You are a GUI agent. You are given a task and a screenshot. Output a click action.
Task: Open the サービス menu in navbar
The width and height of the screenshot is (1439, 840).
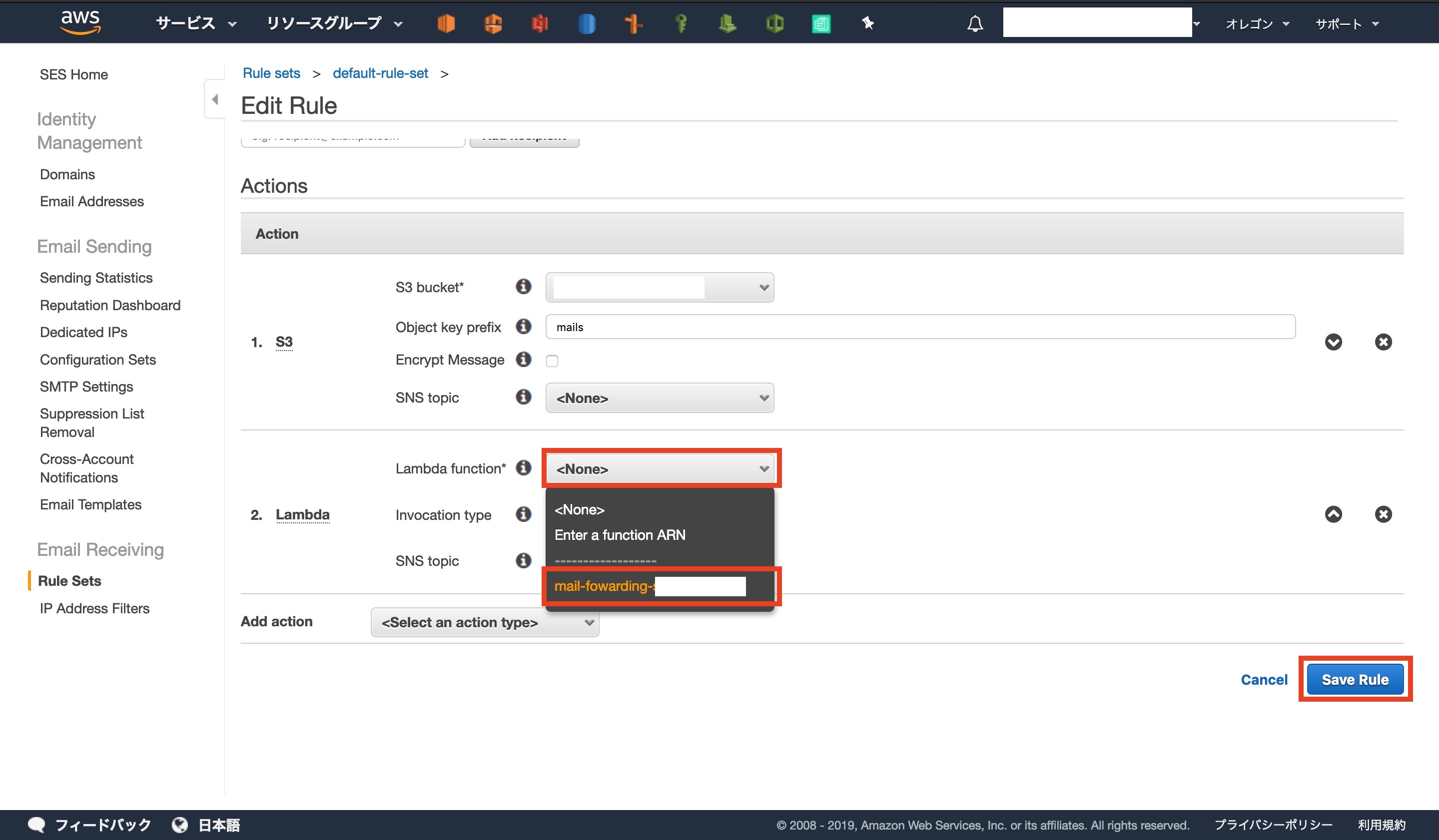point(195,23)
